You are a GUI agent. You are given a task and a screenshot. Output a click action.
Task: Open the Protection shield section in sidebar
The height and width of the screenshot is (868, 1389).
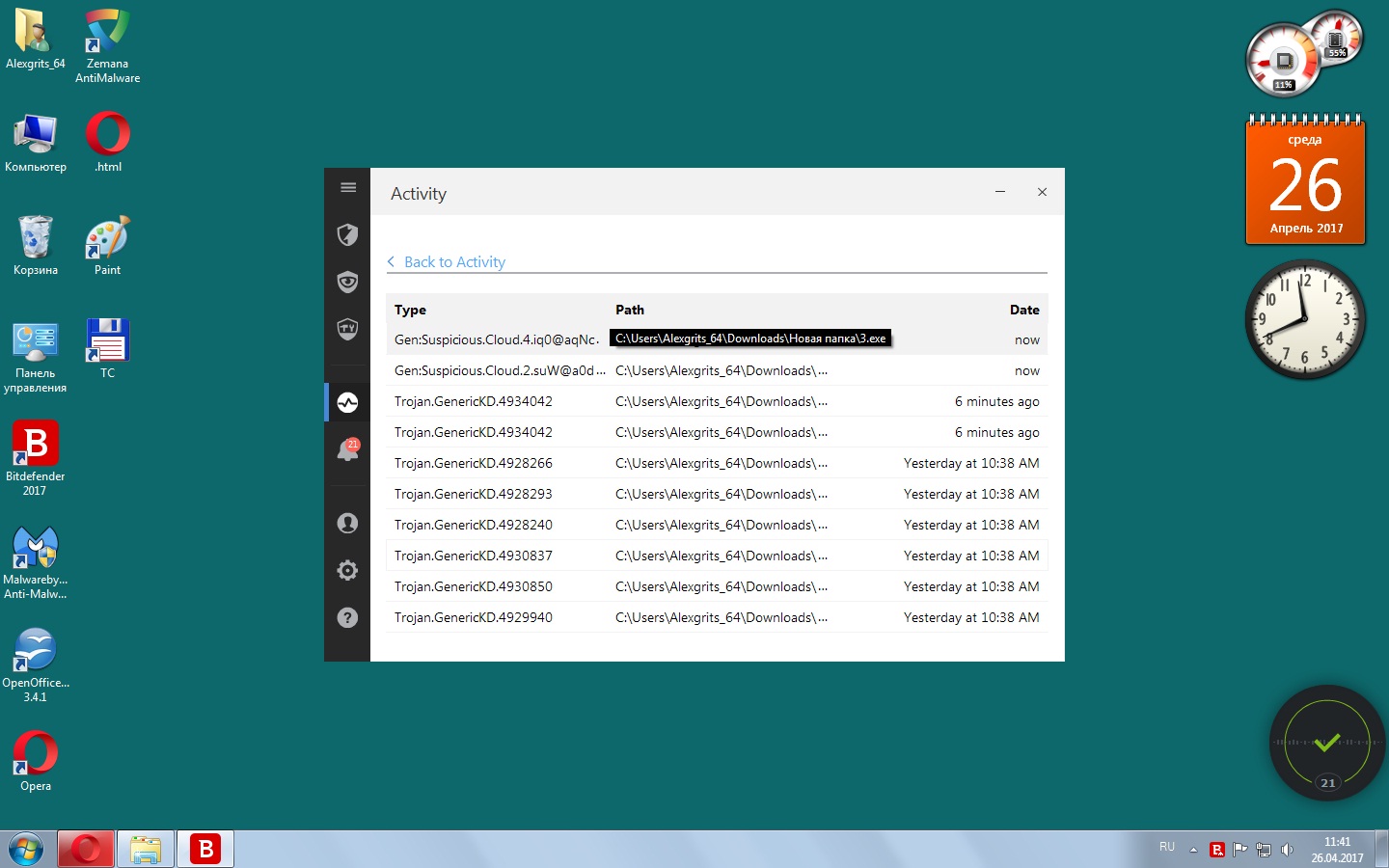(348, 234)
